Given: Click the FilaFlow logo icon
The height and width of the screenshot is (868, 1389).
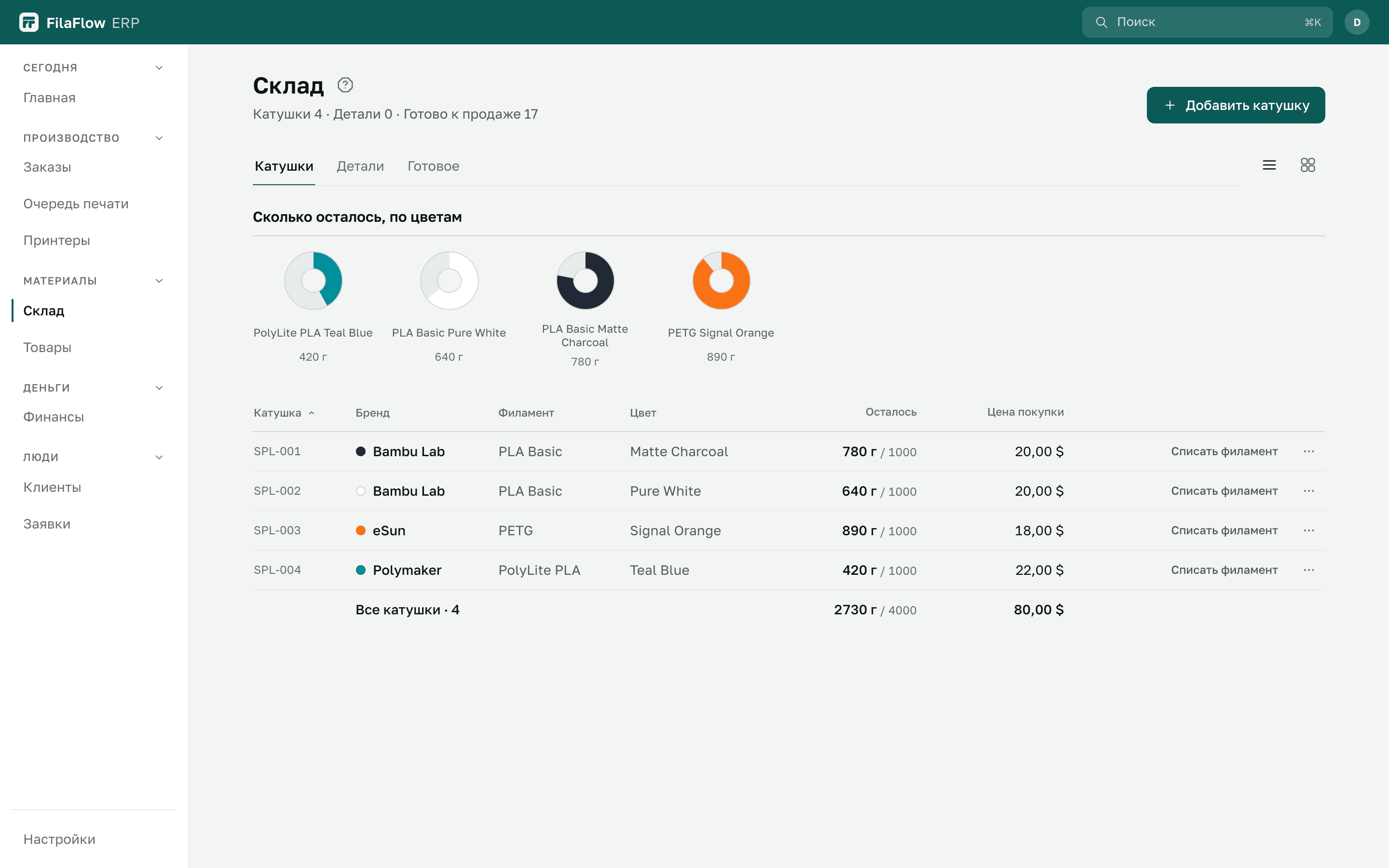Looking at the screenshot, I should (x=29, y=22).
